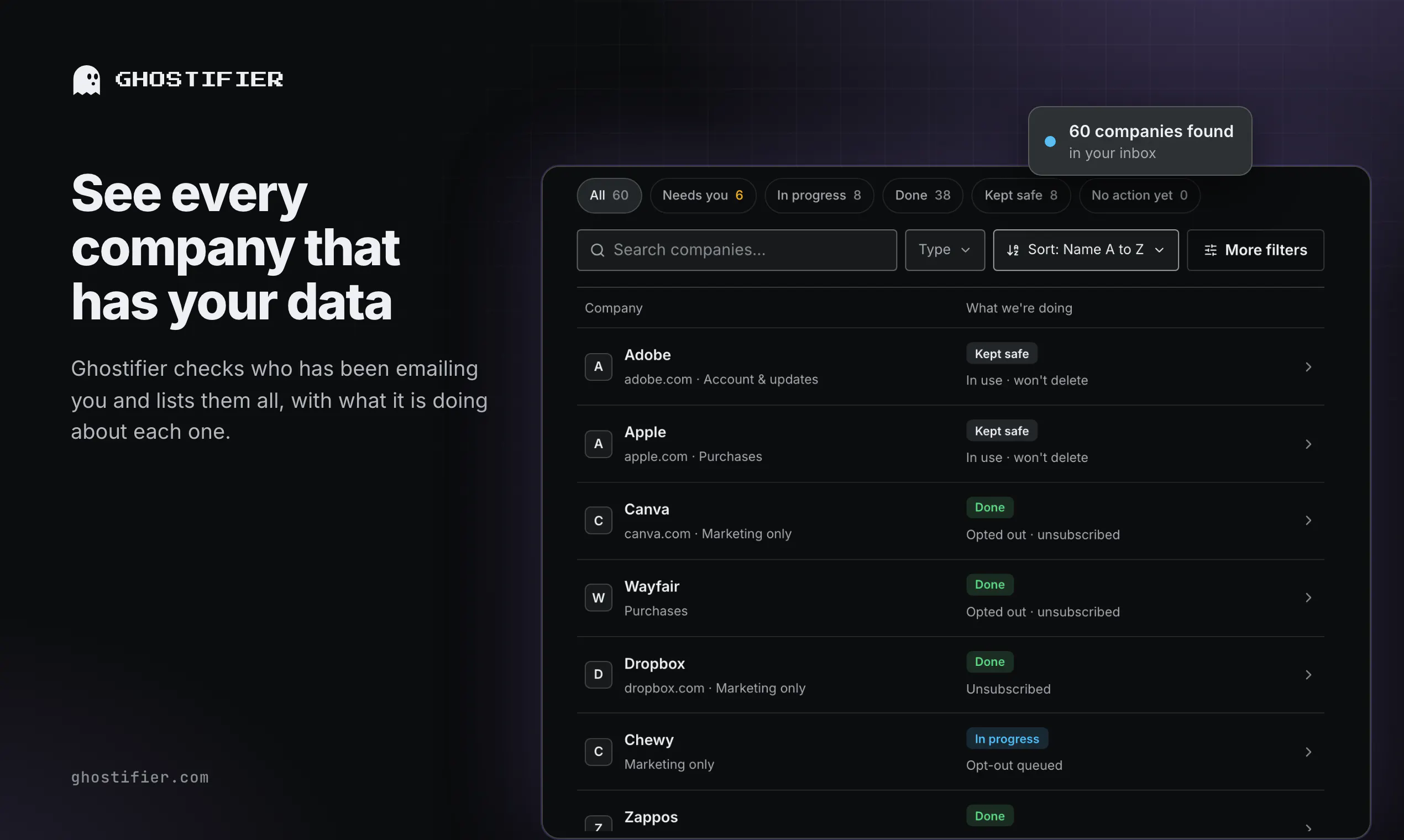This screenshot has height=840, width=1404.
Task: Click the Chewy letter avatar
Action: (x=599, y=752)
